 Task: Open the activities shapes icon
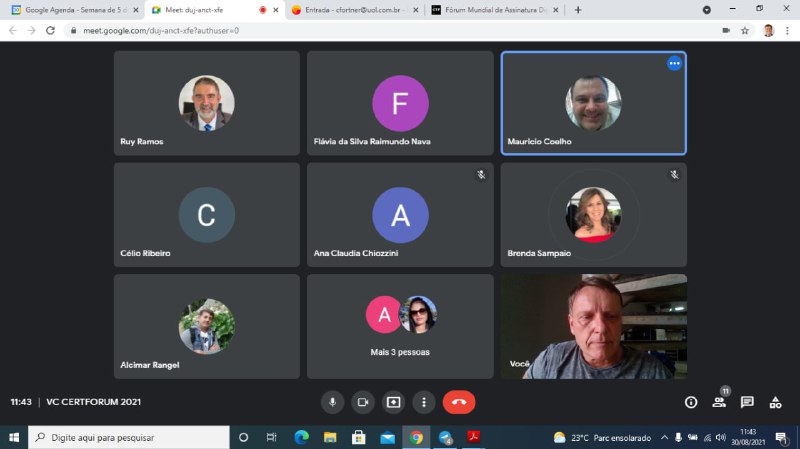coord(776,402)
